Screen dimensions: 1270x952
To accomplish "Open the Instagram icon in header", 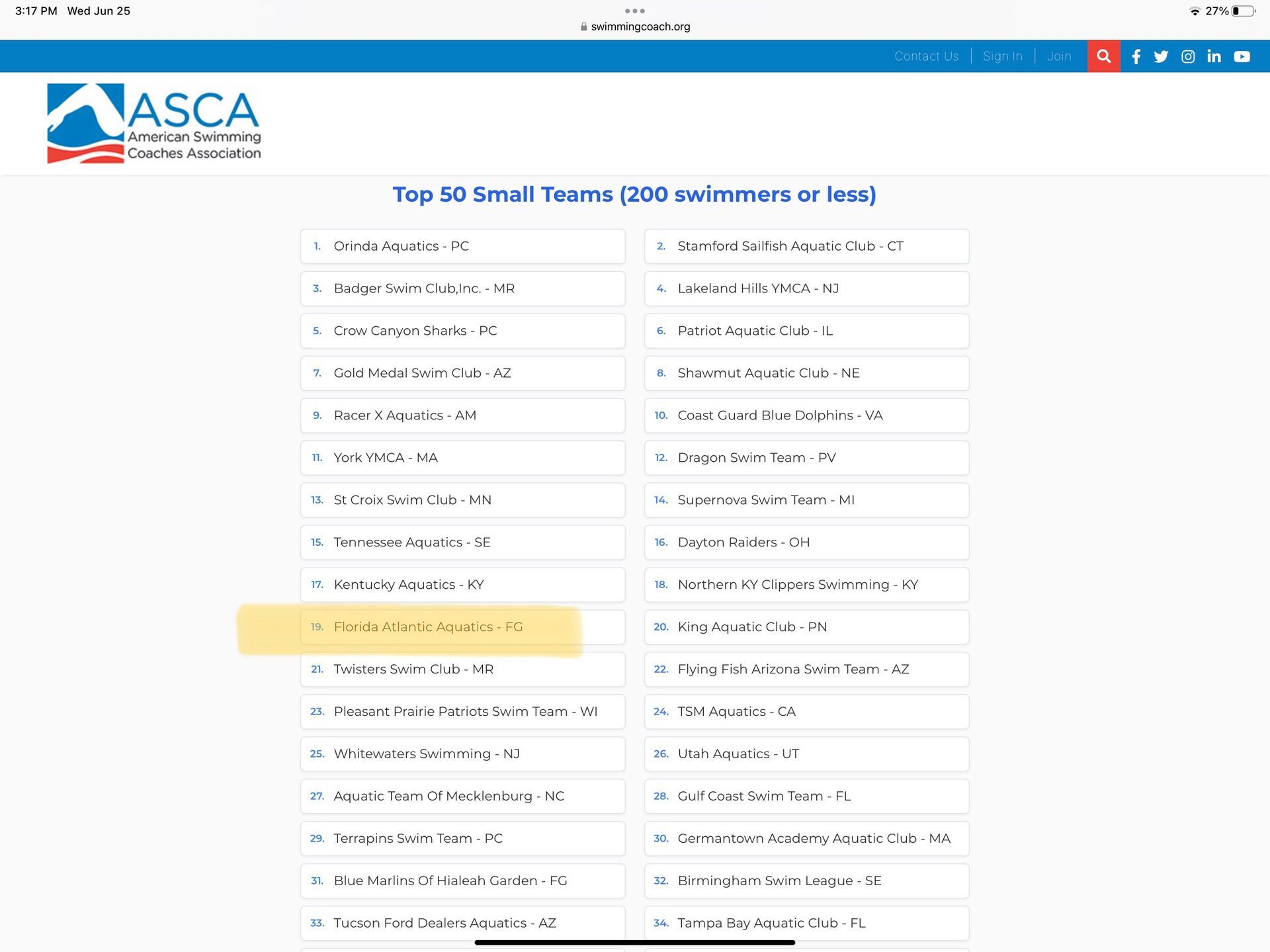I will (1188, 56).
